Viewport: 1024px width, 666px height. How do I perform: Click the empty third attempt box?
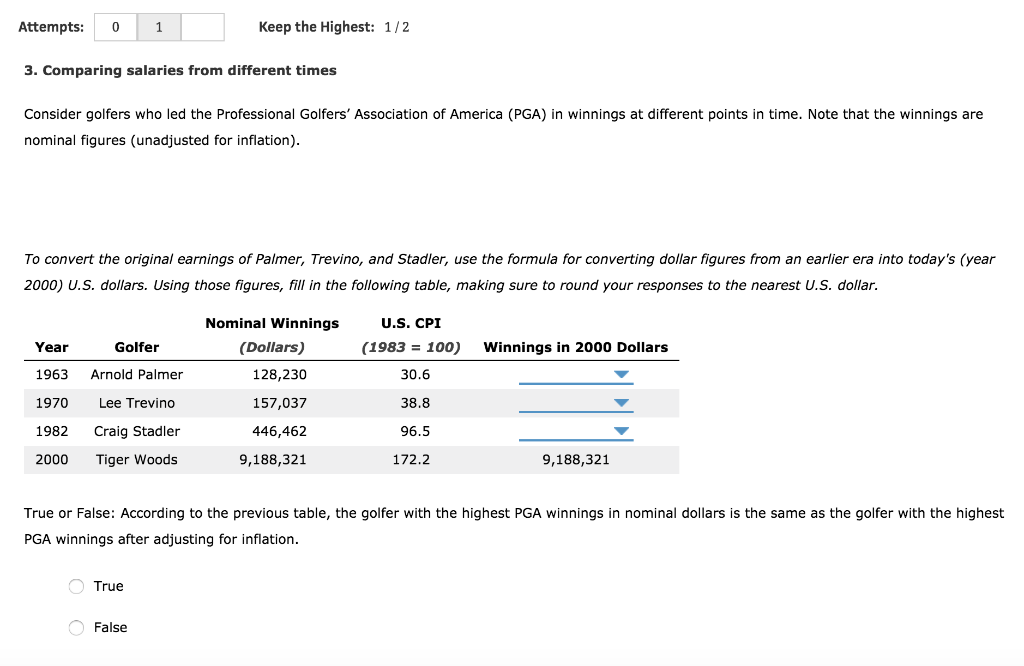[x=202, y=27]
